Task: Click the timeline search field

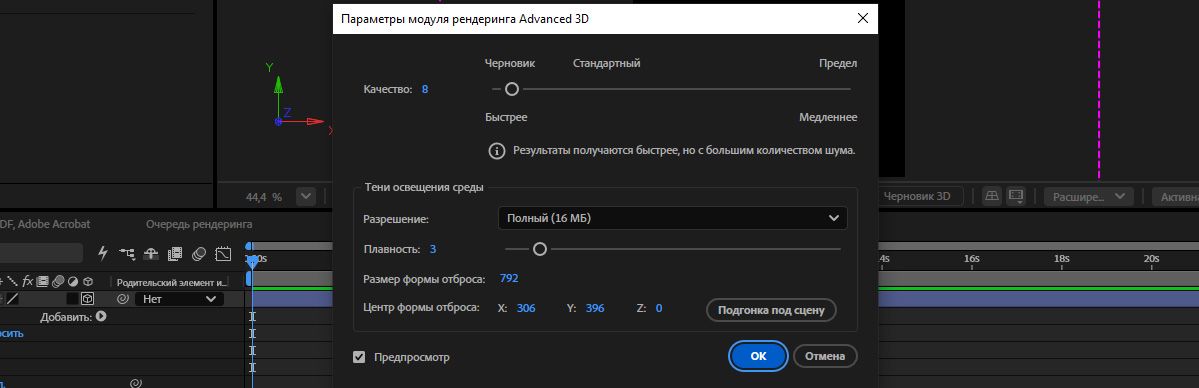Action: (41, 253)
